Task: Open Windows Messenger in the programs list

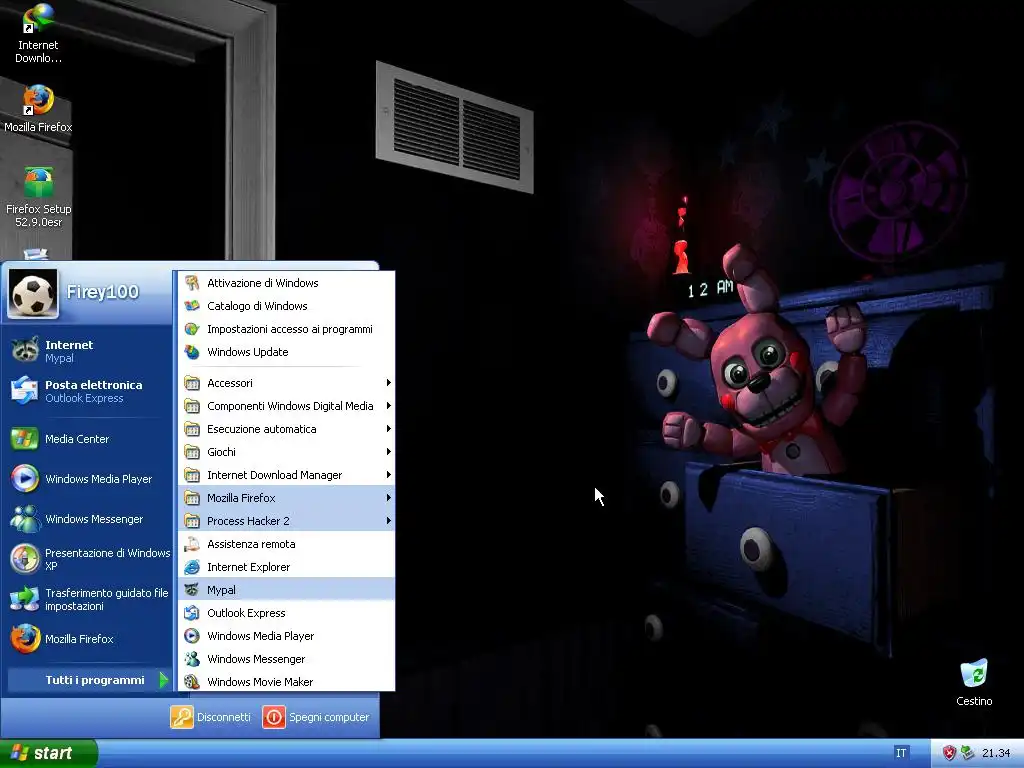Action: tap(287, 658)
